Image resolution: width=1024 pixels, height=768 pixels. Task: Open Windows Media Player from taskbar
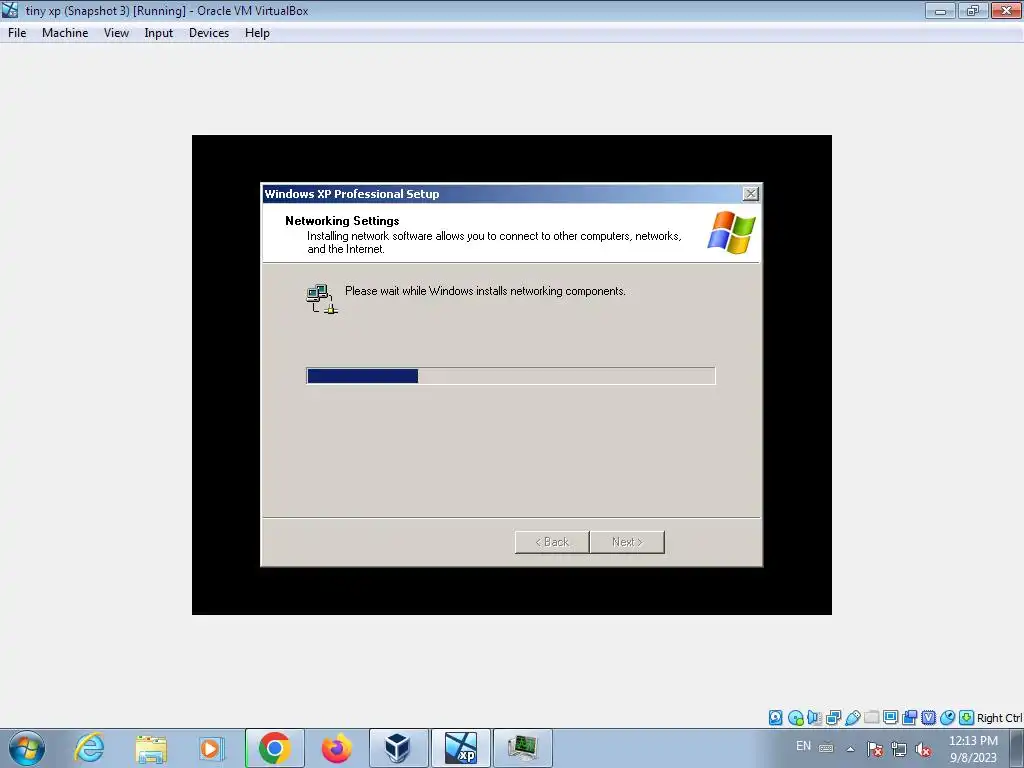tap(212, 748)
